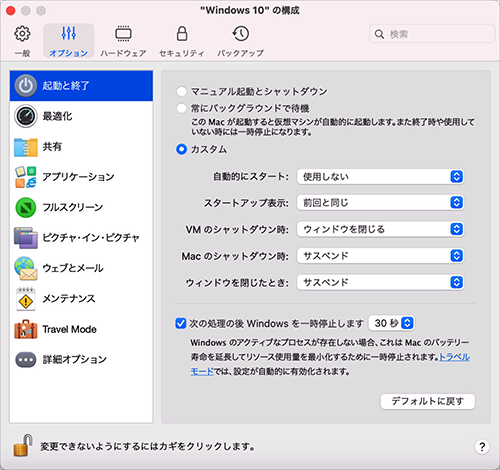The image size is (500, 470).
Task: Click the デフォルトに戻す button
Action: 428,401
